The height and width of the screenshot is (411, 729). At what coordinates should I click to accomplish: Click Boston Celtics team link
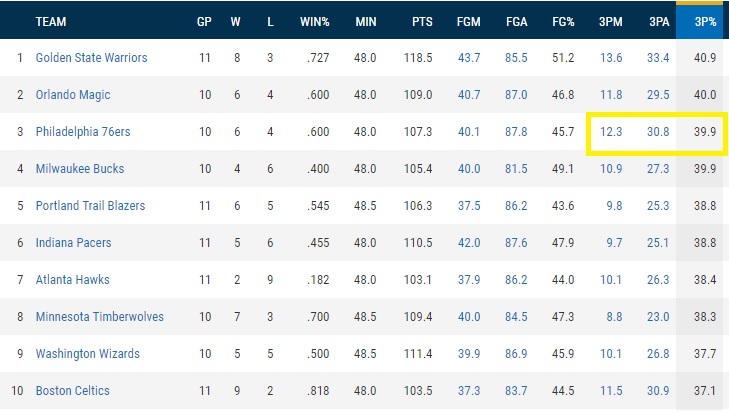click(73, 391)
